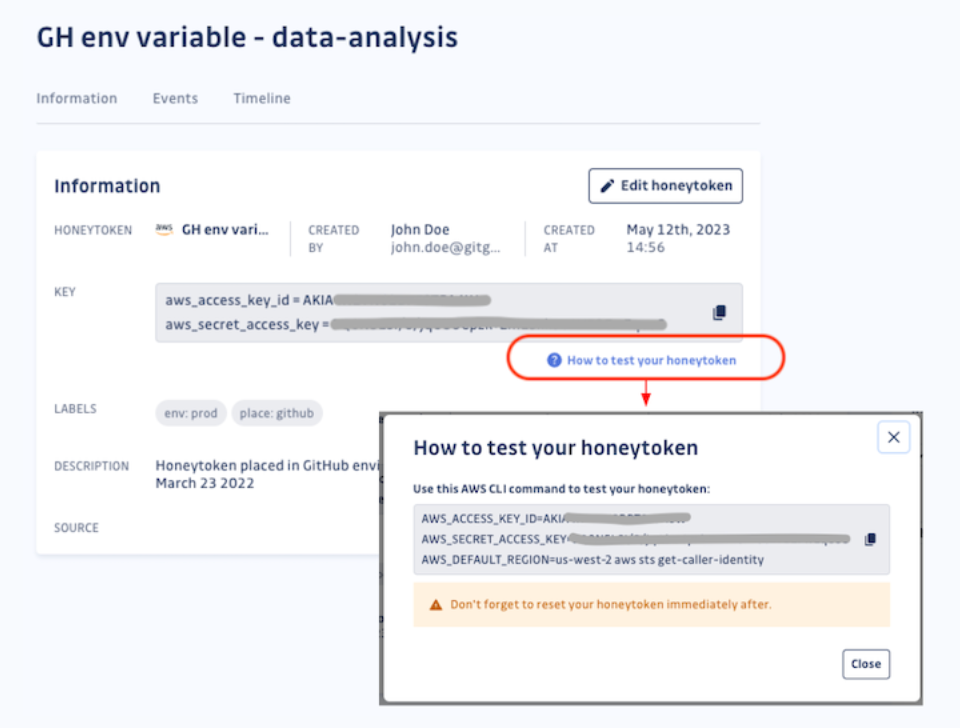Open the Information tab

pos(77,99)
